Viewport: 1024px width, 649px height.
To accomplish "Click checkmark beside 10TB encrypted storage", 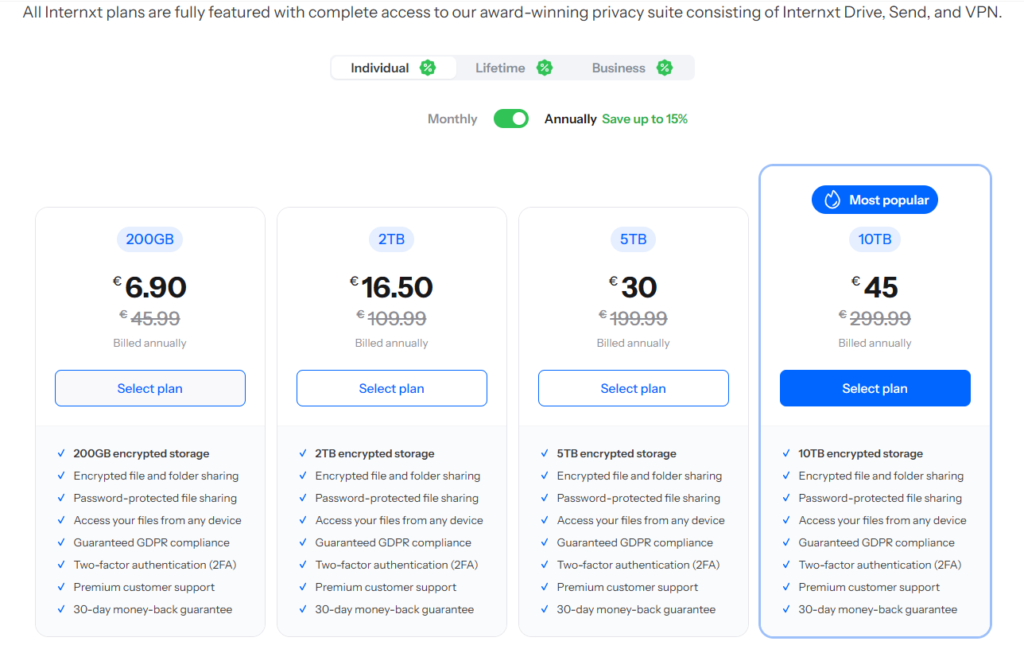I will tap(786, 453).
